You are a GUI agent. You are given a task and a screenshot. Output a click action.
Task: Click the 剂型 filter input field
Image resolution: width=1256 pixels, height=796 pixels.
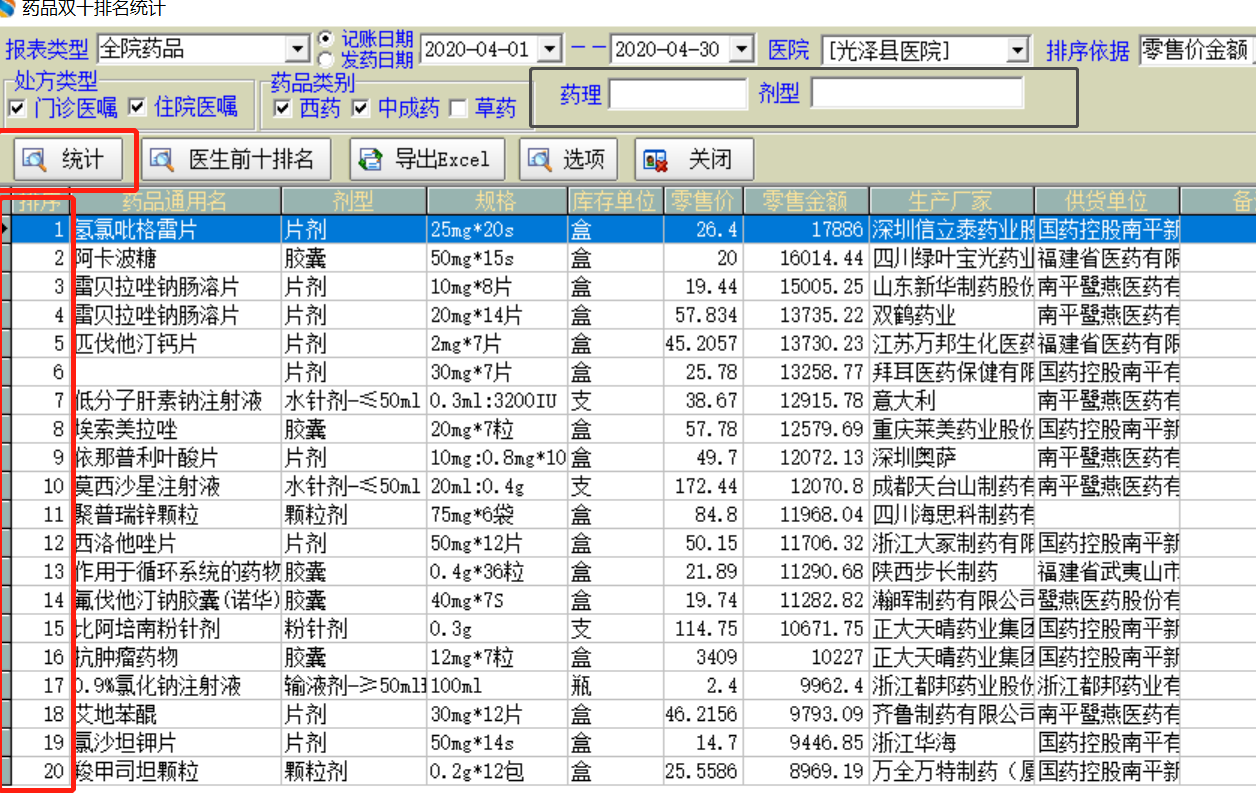[917, 94]
